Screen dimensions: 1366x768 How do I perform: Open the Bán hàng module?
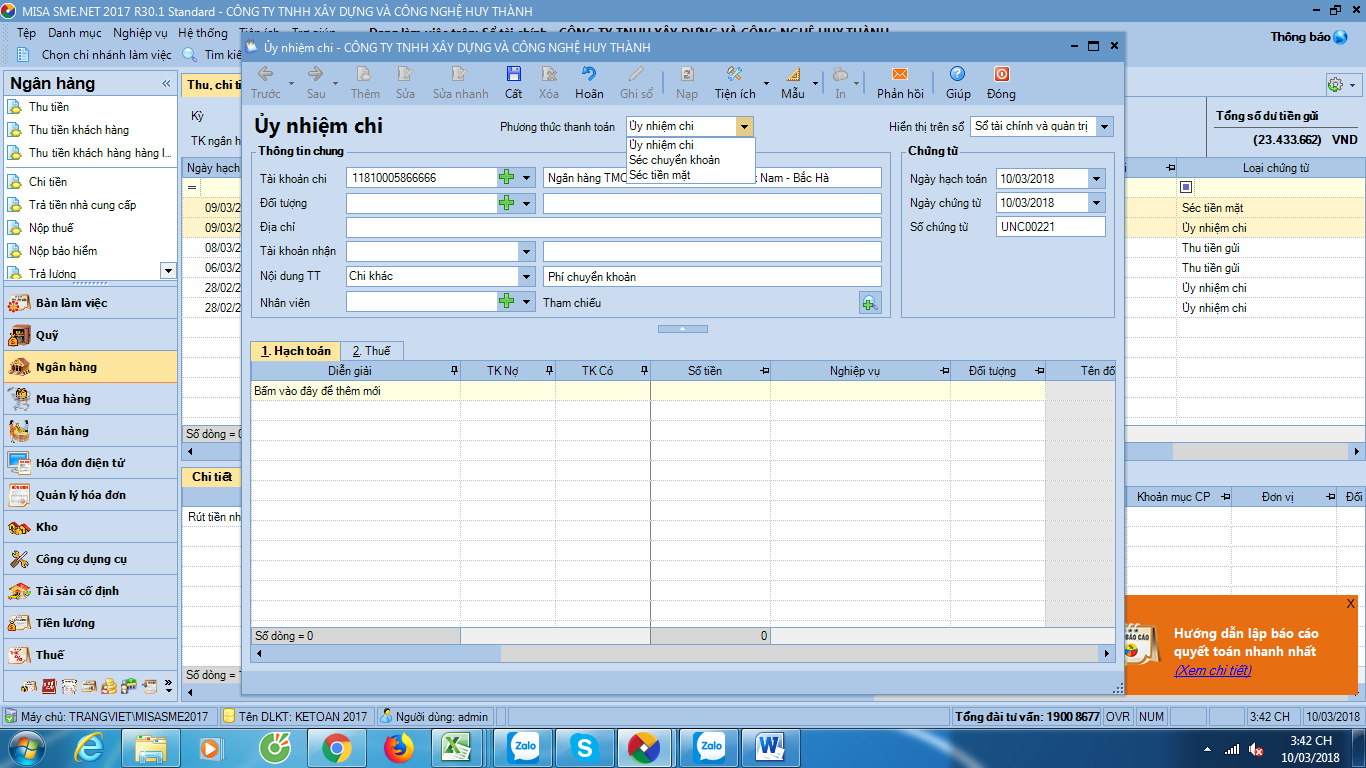click(x=90, y=431)
